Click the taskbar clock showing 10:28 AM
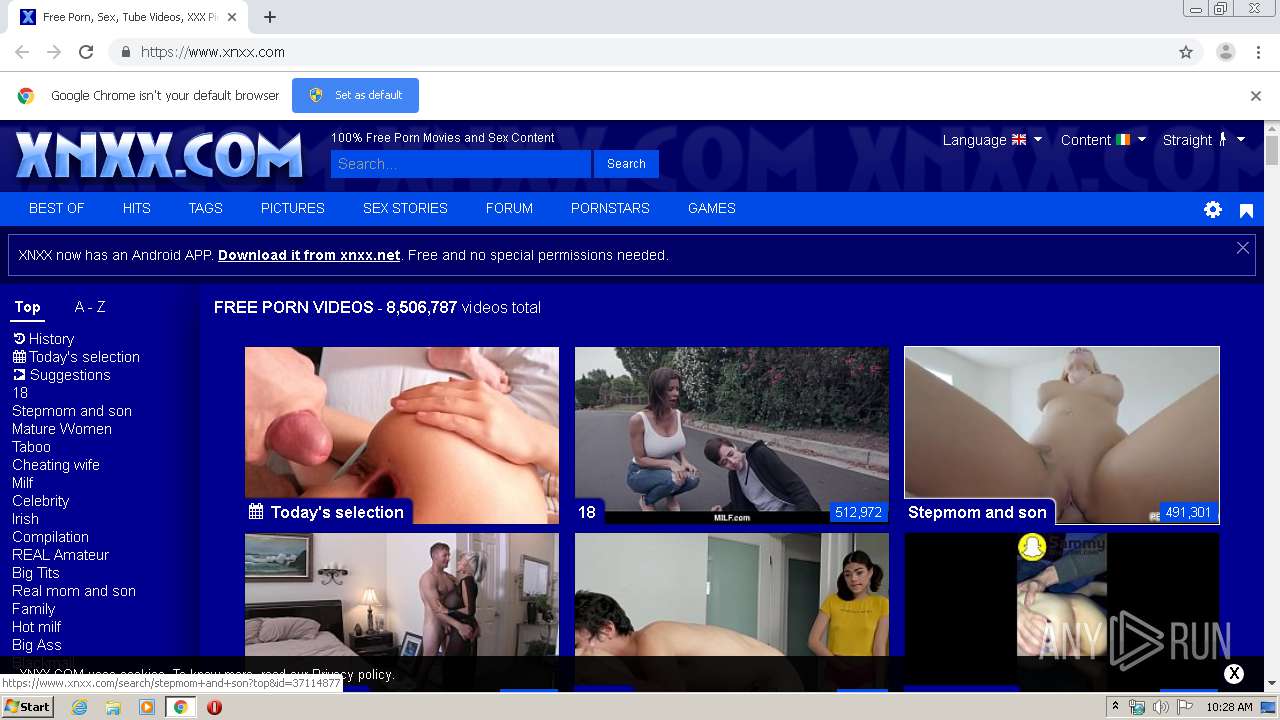1280x720 pixels. tap(1230, 707)
